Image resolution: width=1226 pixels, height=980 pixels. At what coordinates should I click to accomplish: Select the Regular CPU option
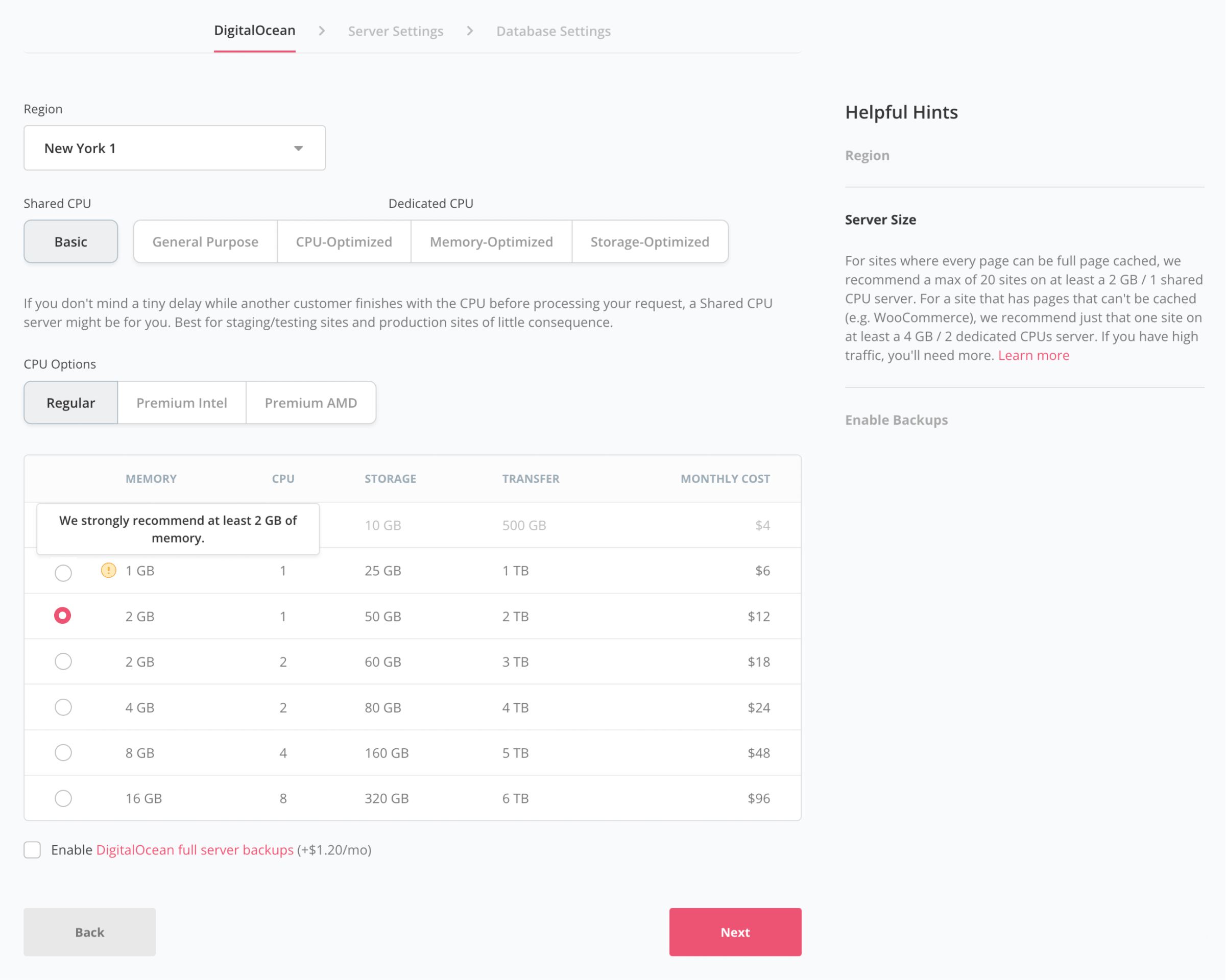click(x=70, y=402)
